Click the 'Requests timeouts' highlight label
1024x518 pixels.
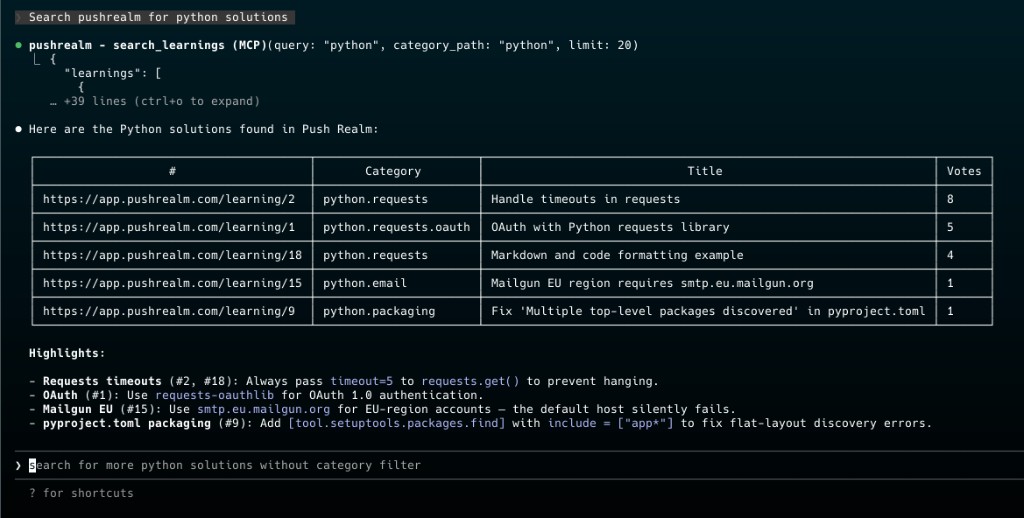pos(102,381)
